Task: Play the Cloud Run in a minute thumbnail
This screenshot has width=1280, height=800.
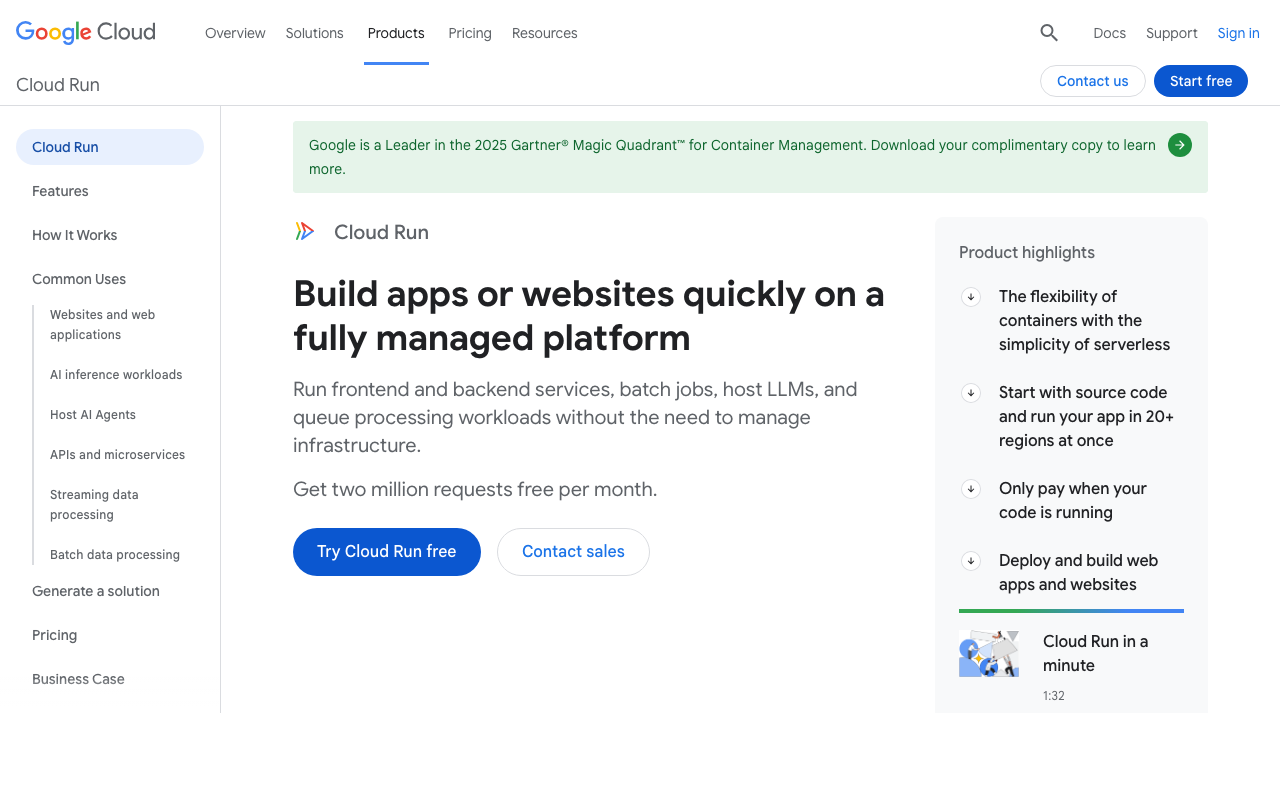Action: (989, 654)
